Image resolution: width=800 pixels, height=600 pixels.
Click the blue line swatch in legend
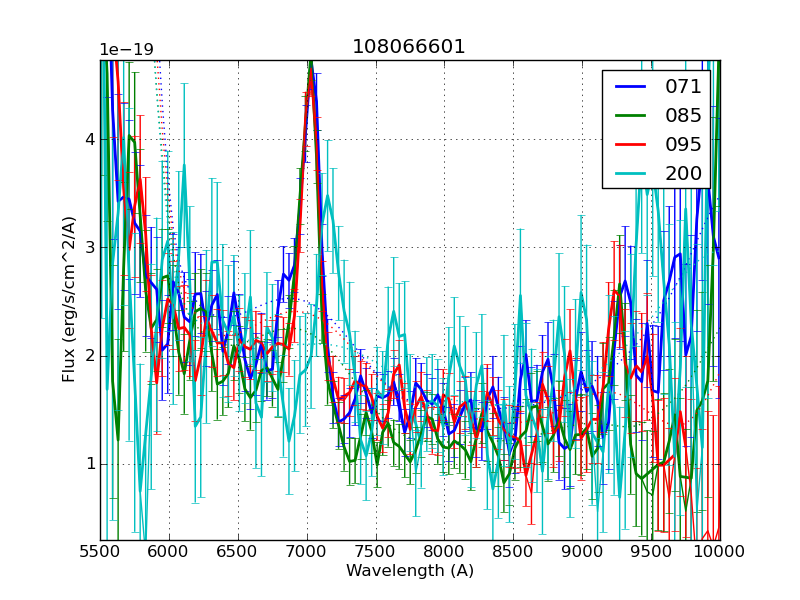click(x=630, y=87)
